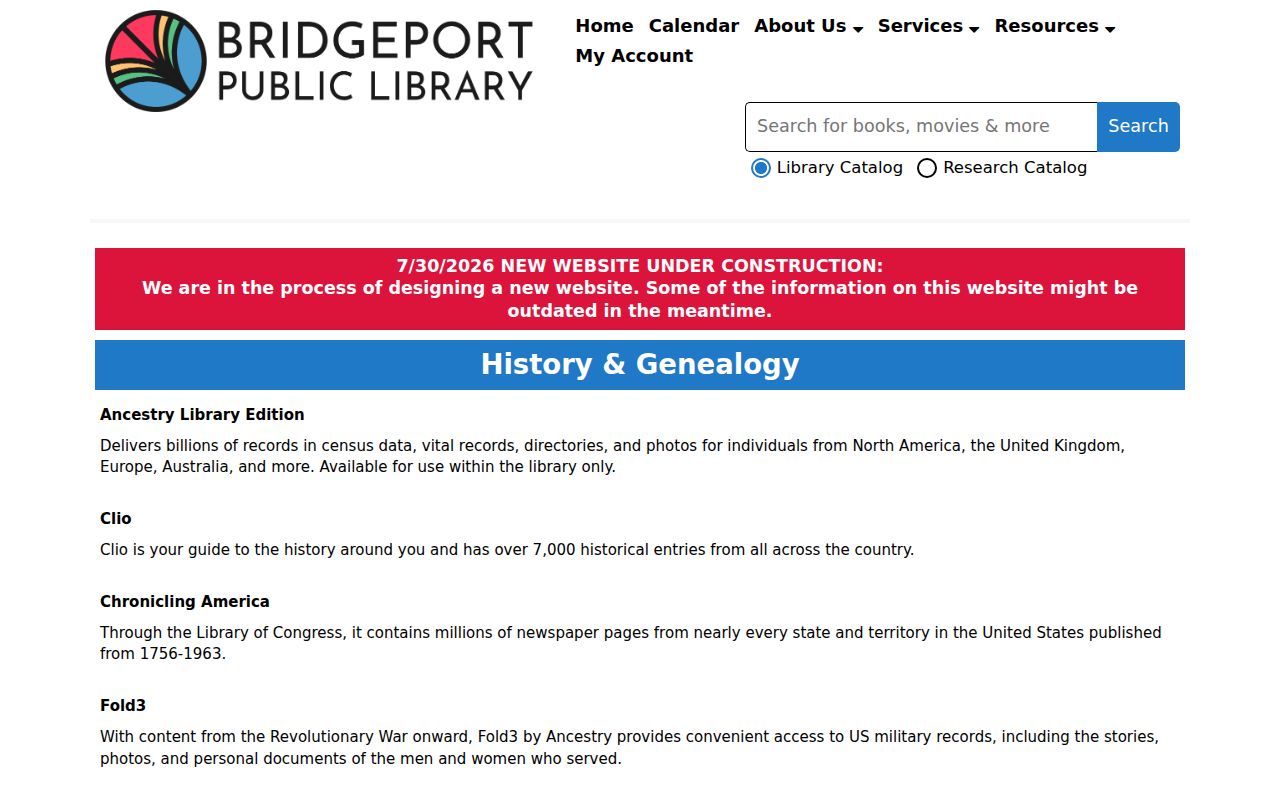Click the Fold3 Revolutionary War description text
The height and width of the screenshot is (800, 1280).
click(x=630, y=748)
